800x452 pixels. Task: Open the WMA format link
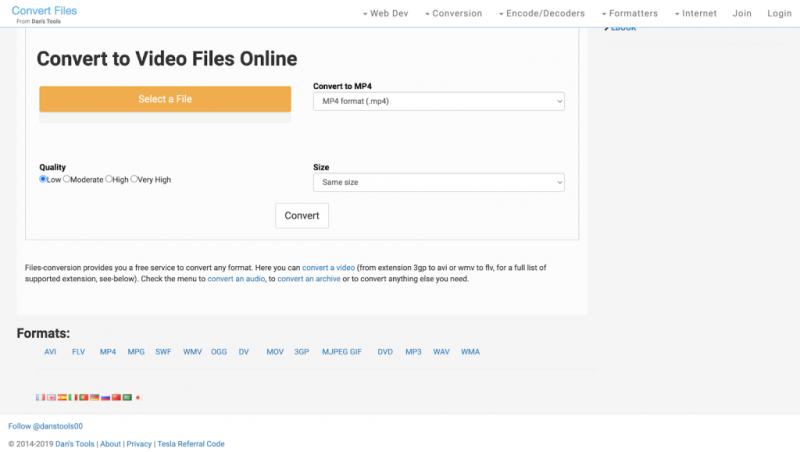coord(470,351)
